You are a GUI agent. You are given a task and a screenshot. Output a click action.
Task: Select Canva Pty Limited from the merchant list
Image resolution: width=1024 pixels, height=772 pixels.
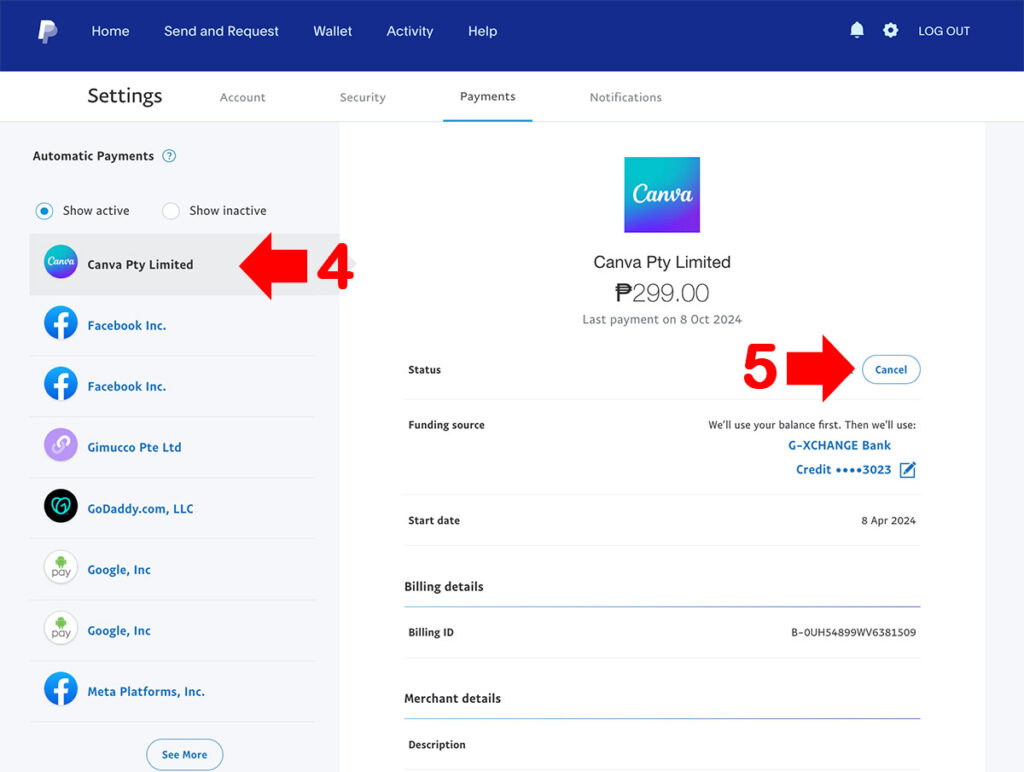pos(140,264)
